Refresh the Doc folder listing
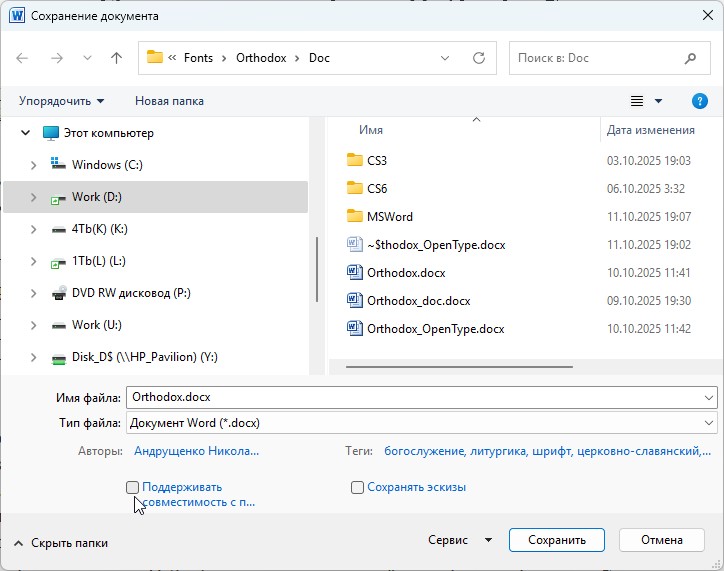Viewport: 724px width, 571px height. [x=479, y=58]
